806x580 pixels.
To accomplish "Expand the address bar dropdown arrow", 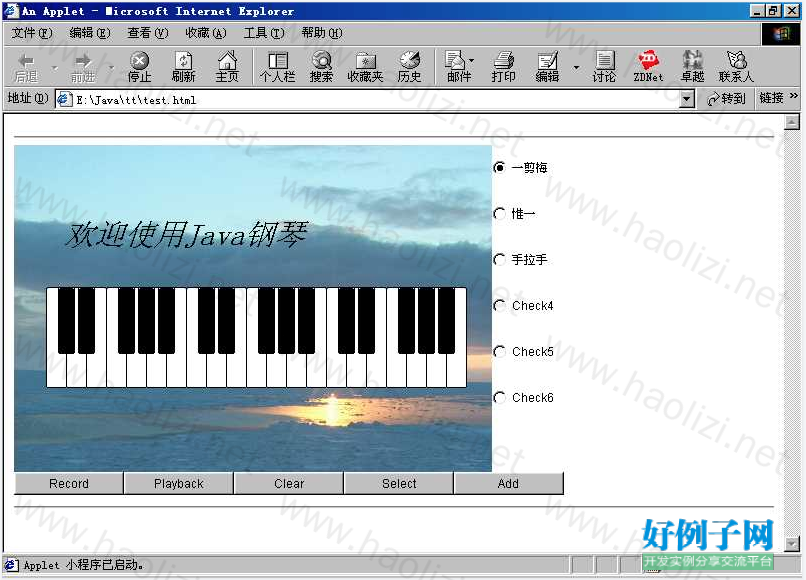I will [686, 99].
